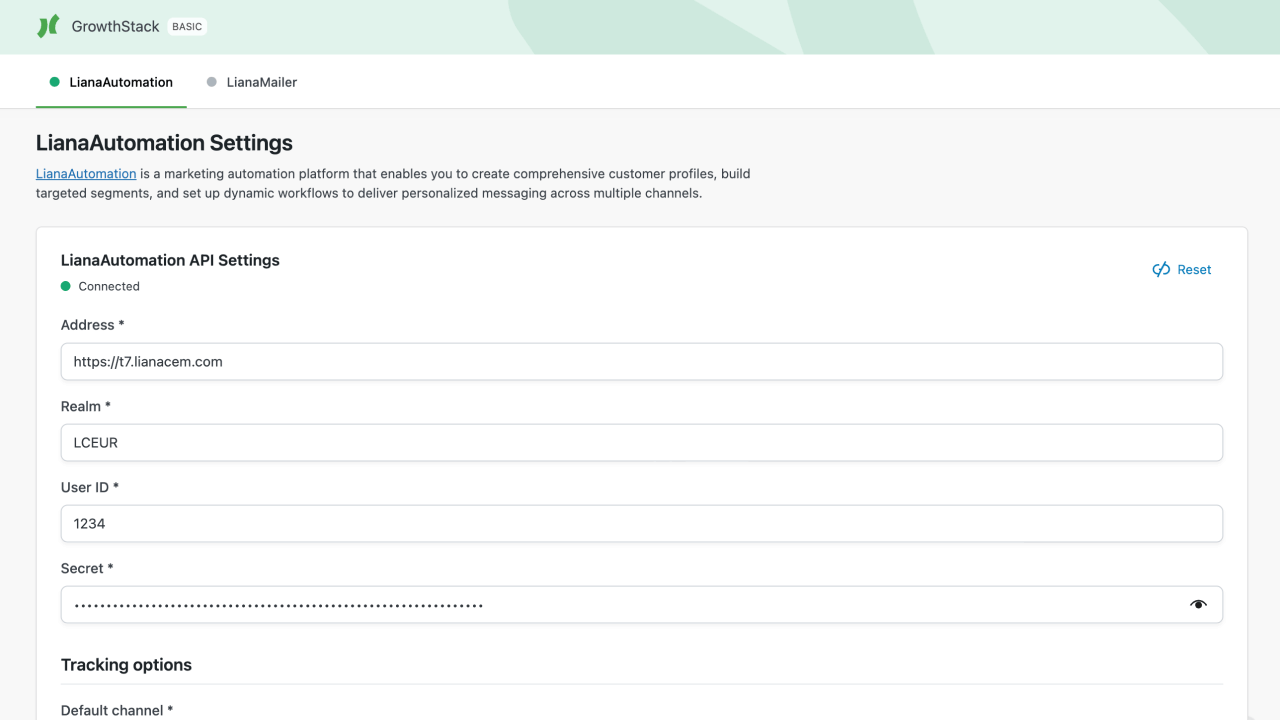This screenshot has height=720, width=1280.
Task: Click the GrowthStack logo icon
Action: coord(48,27)
